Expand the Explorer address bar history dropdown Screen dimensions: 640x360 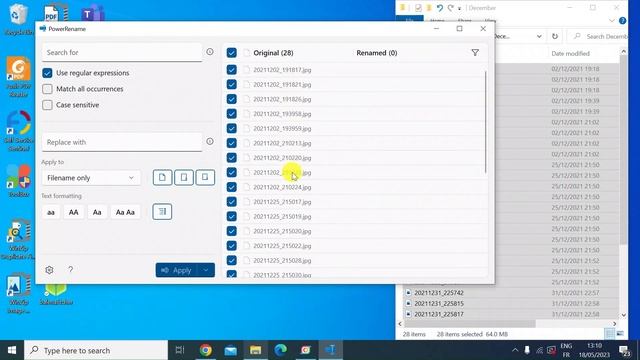point(539,36)
